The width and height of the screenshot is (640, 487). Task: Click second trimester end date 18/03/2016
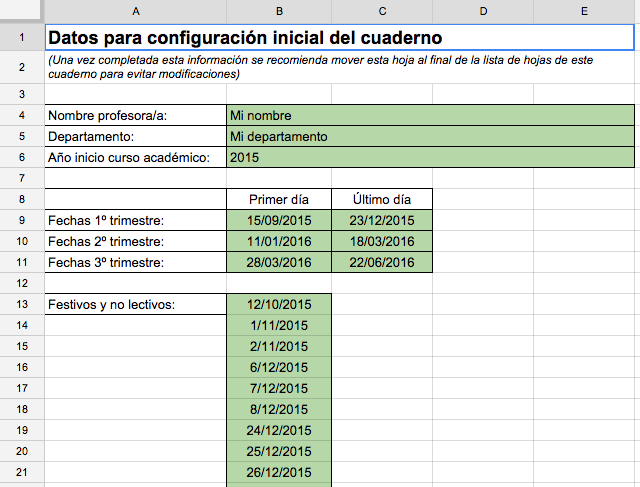[381, 241]
